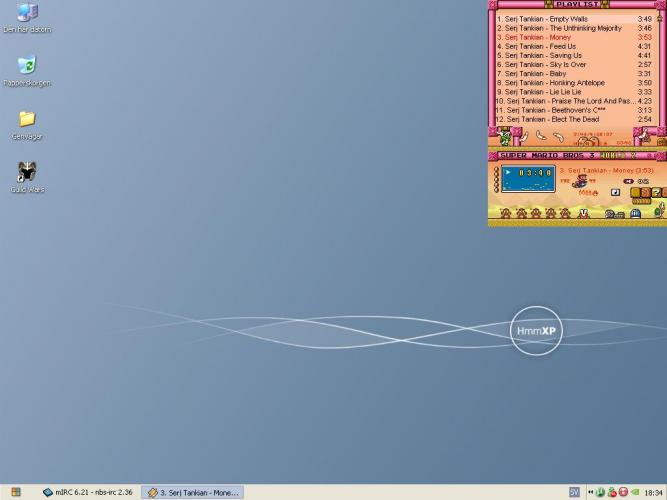This screenshot has height=500, width=667.
Task: Switch to the mIRC 6.21 taskbar button
Action: tap(88, 492)
